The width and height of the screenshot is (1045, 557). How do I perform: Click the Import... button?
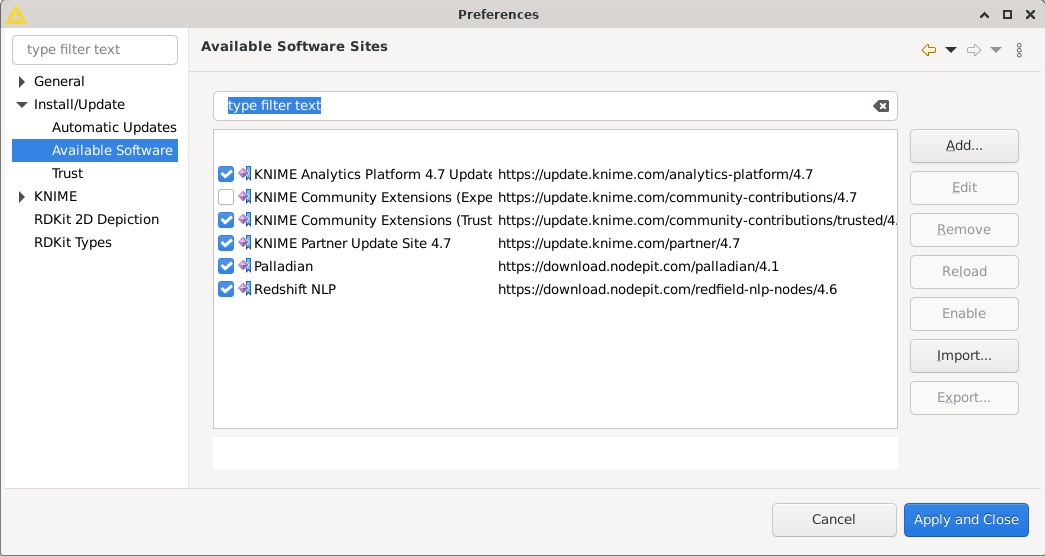964,356
